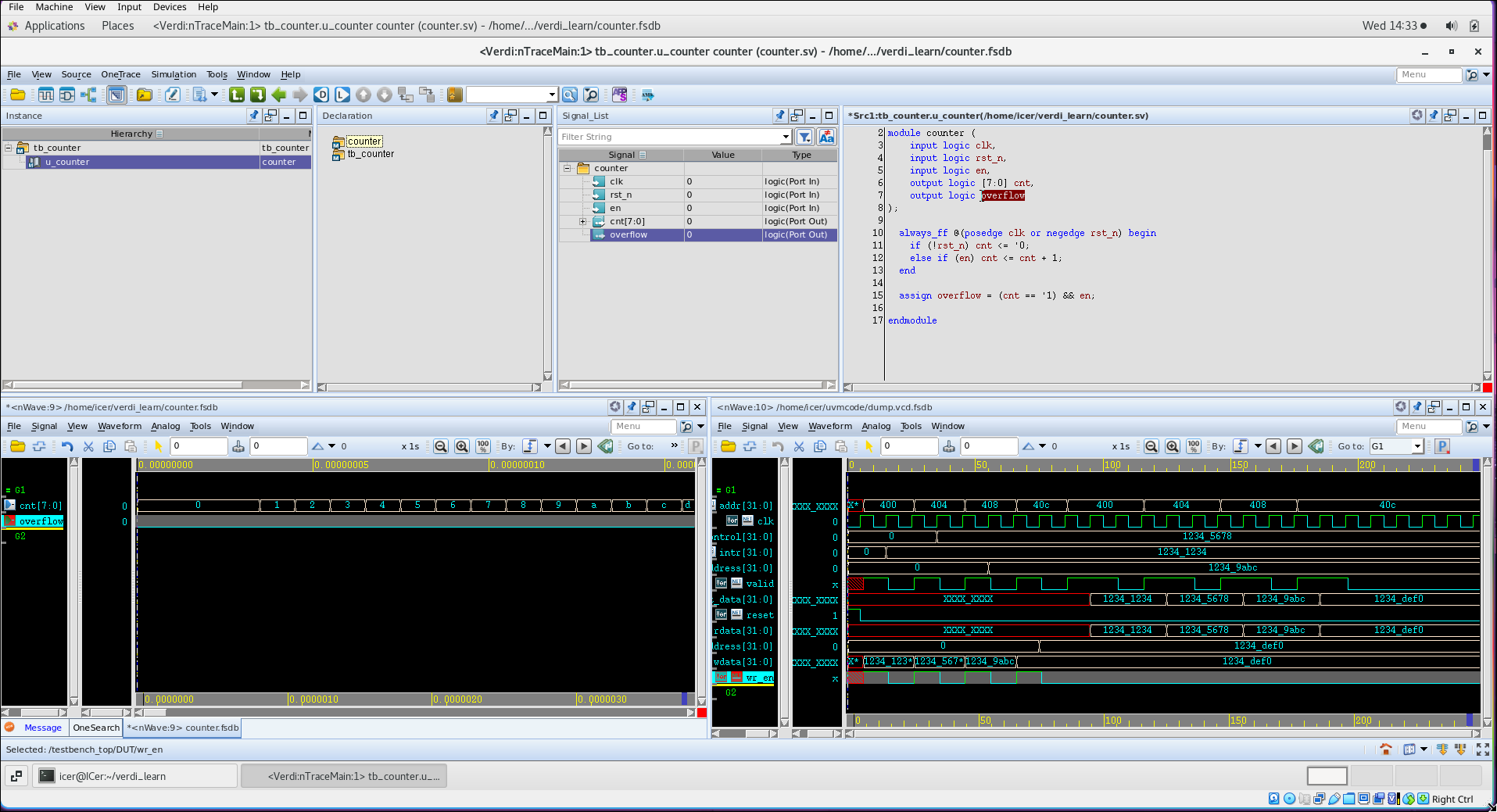This screenshot has height=812, width=1497.
Task: Click the hierarchy tree icon in main toolbar
Action: tap(88, 95)
